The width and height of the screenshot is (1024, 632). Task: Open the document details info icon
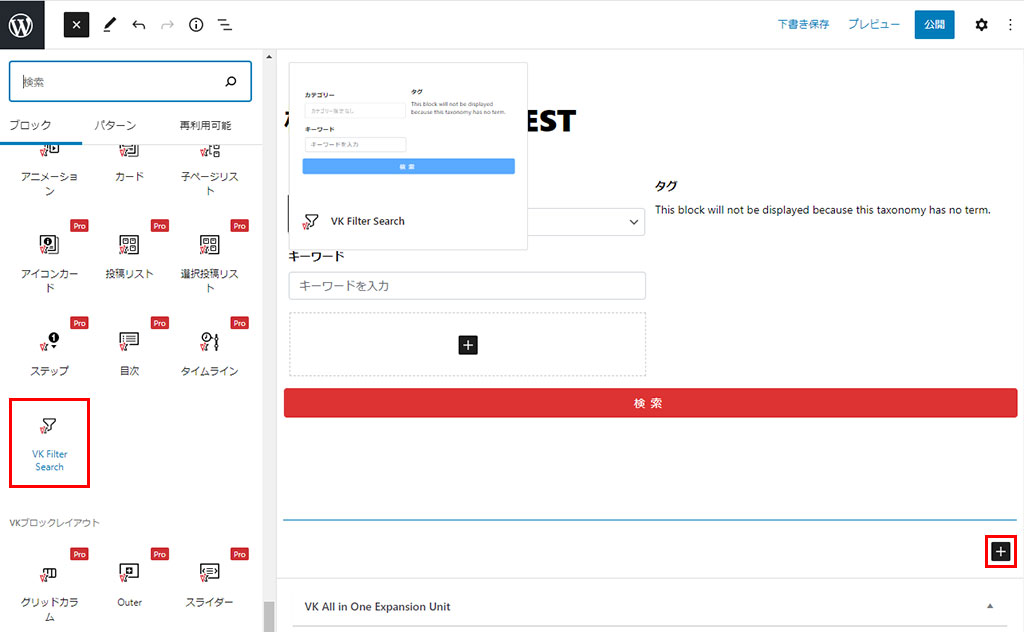pyautogui.click(x=196, y=25)
